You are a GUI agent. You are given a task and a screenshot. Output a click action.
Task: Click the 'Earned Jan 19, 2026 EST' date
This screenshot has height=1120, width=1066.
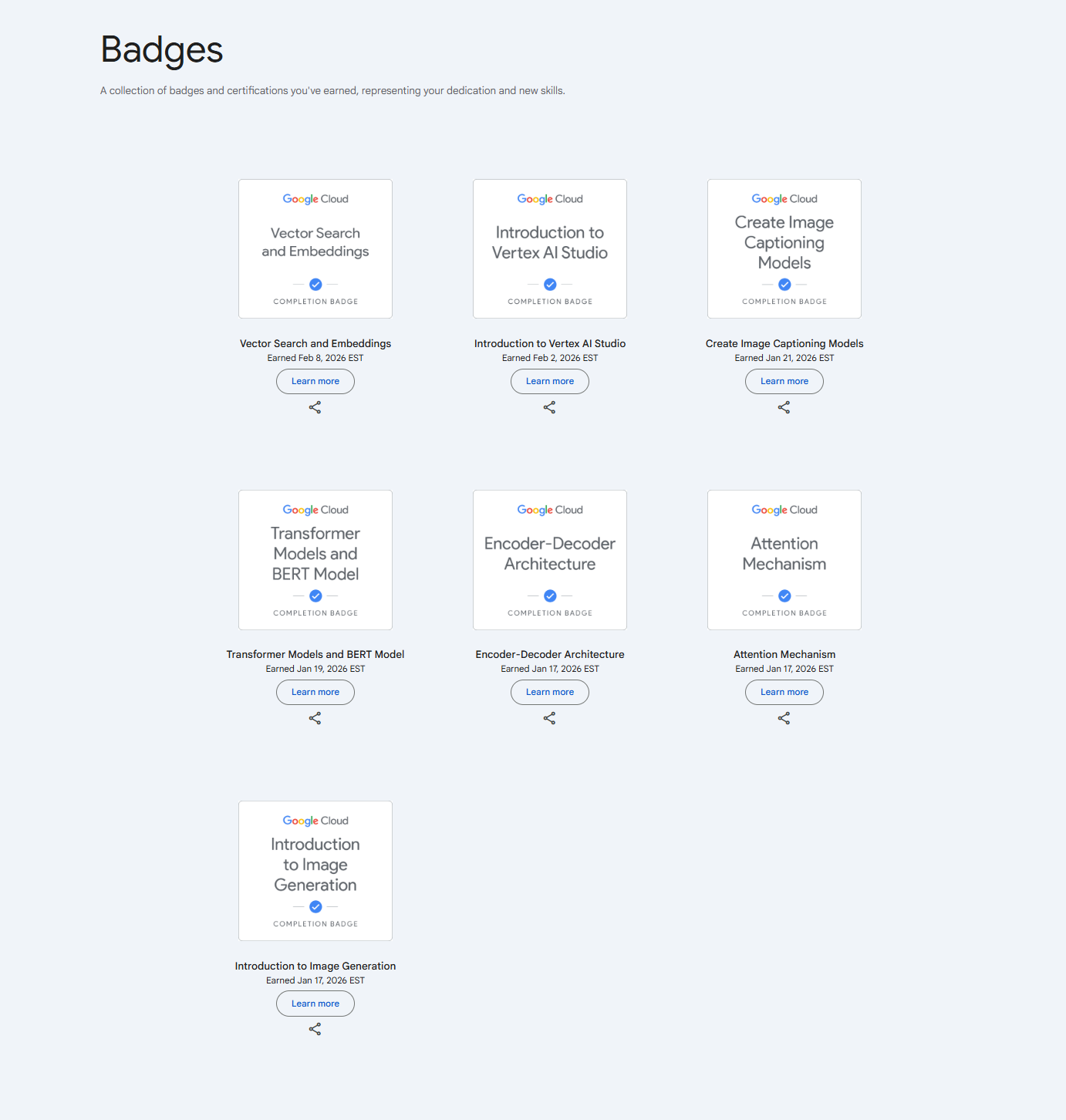point(315,669)
